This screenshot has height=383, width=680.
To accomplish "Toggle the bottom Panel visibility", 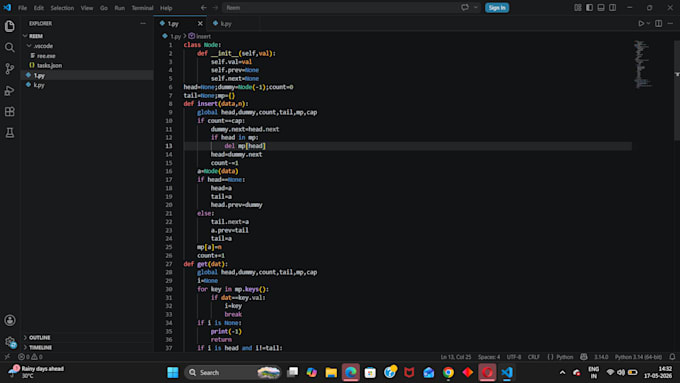I will point(601,7).
